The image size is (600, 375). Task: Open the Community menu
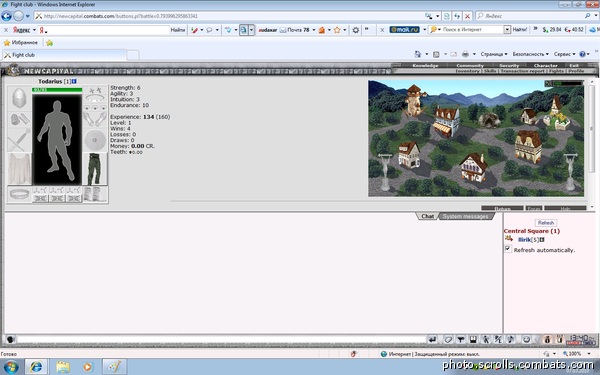coord(470,65)
